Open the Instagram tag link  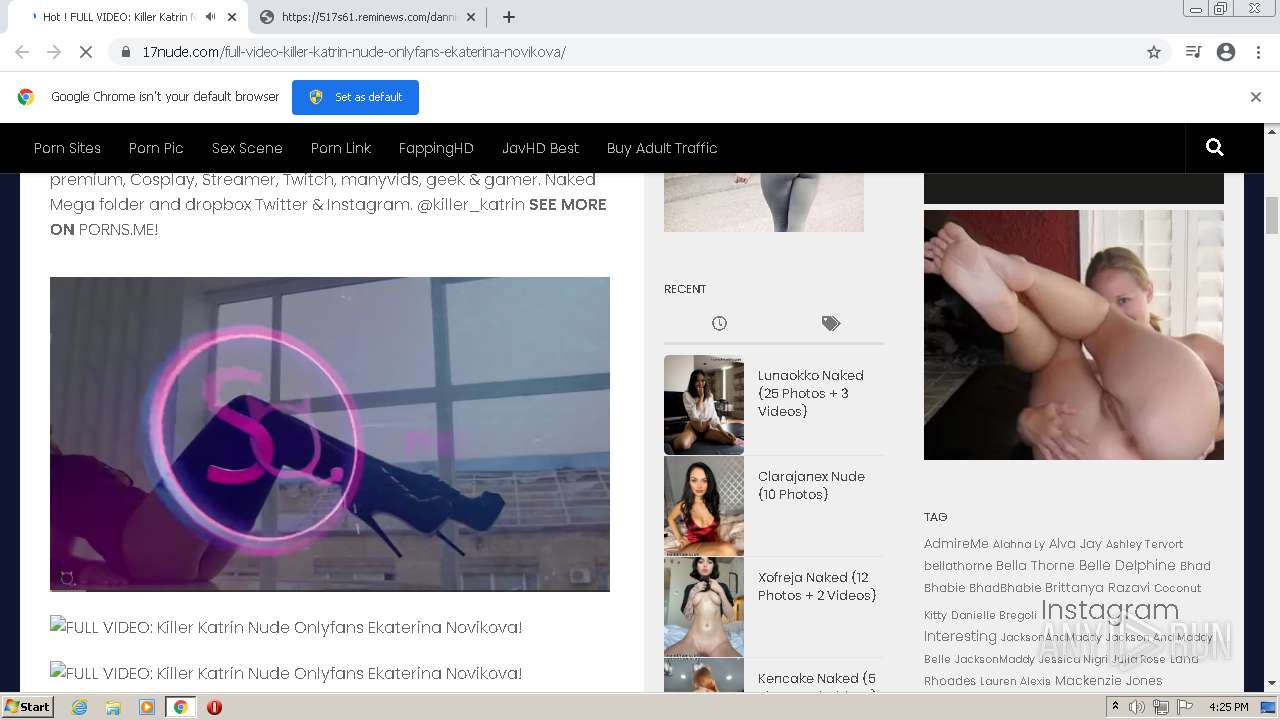tap(1110, 610)
